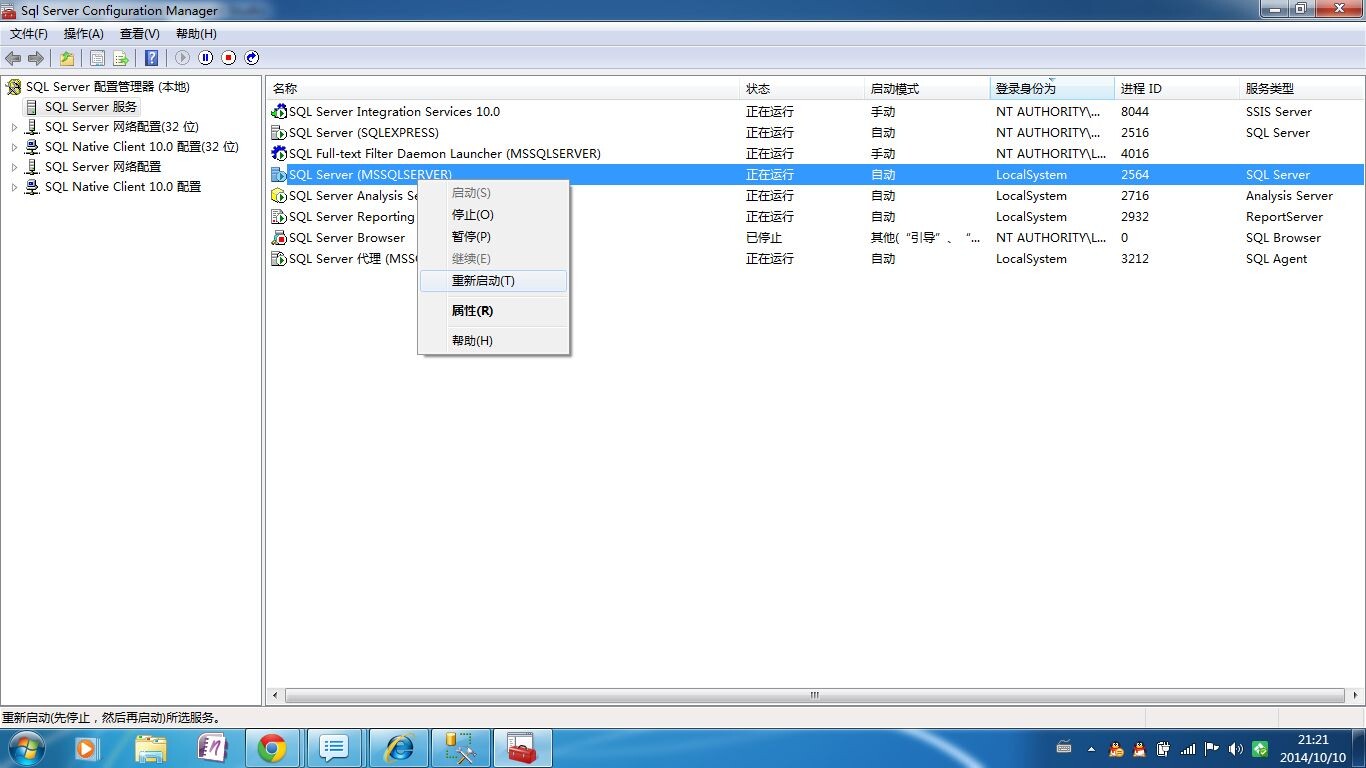Sort by the 服务类型 column header

1302,89
